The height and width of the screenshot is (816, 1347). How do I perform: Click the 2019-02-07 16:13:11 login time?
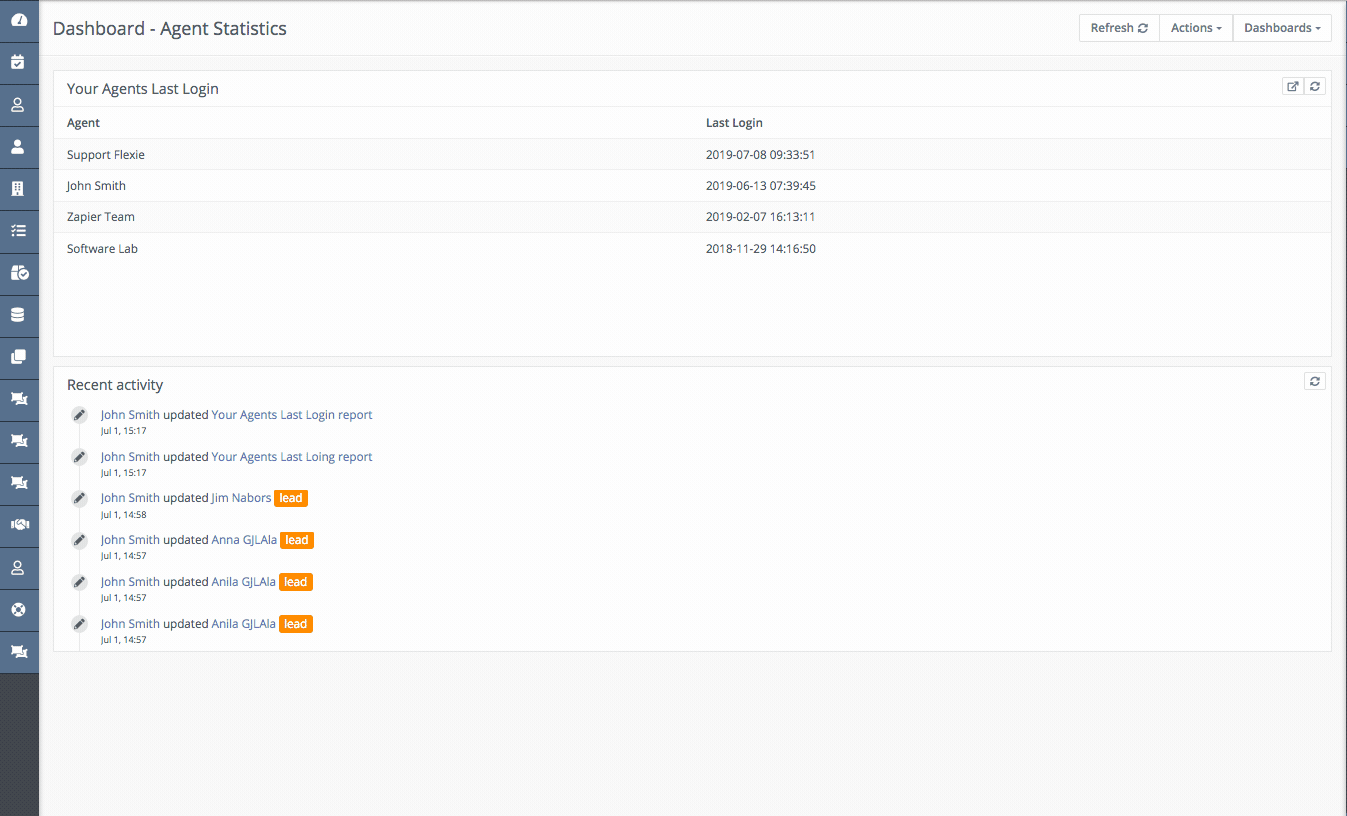[x=761, y=217]
